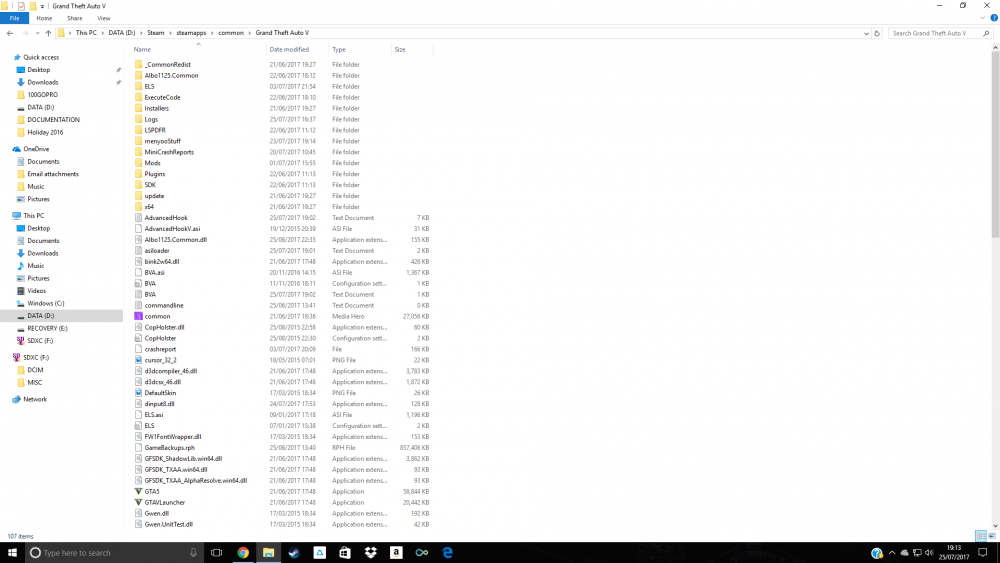This screenshot has height=563, width=1000.
Task: Open File Explorer from the taskbar
Action: 268,552
